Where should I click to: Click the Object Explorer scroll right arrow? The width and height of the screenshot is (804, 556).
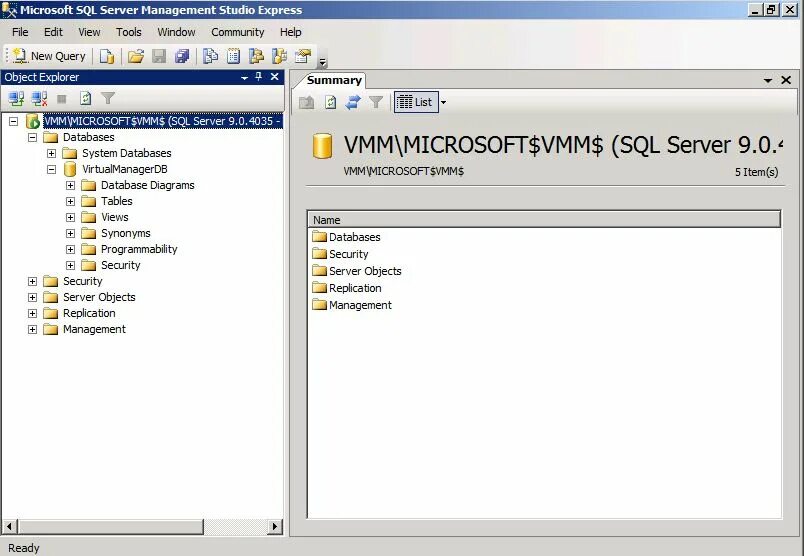[275, 526]
